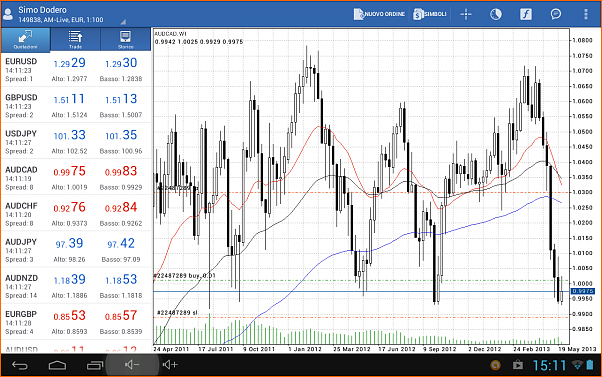
Task: Select the #22487289 buy order line label
Action: click(185, 276)
